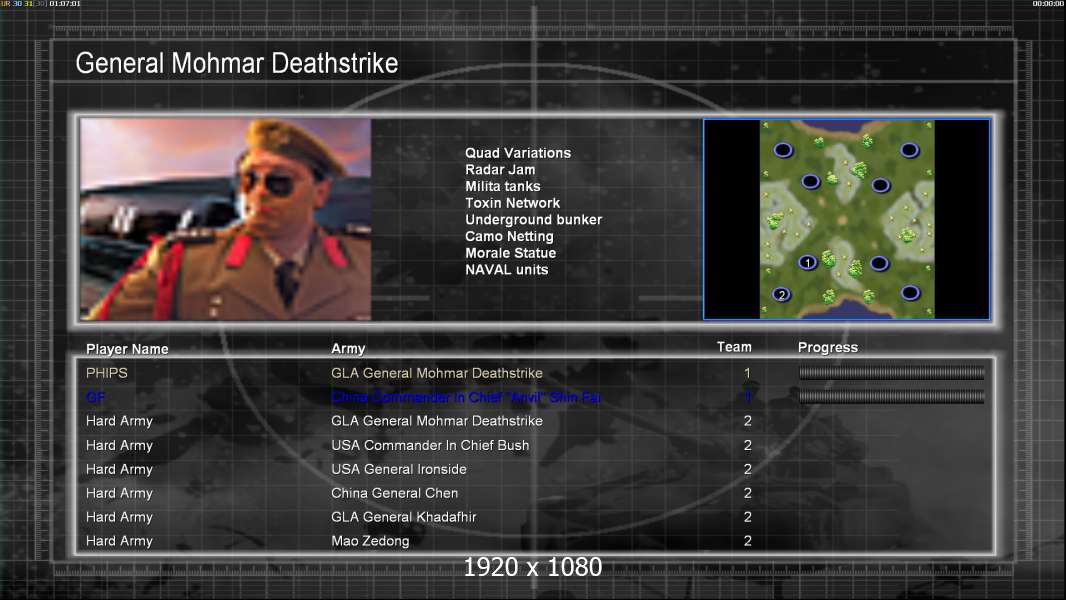The width and height of the screenshot is (1066, 600).
Task: Click the 'Player Name' column header
Action: pos(127,349)
